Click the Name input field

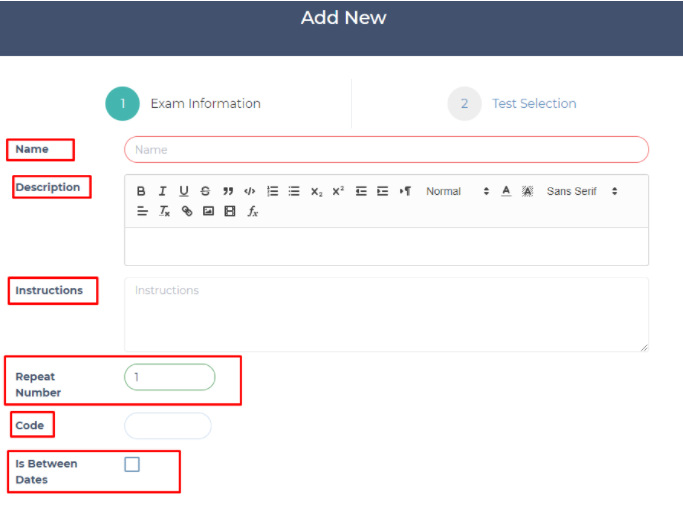(386, 150)
